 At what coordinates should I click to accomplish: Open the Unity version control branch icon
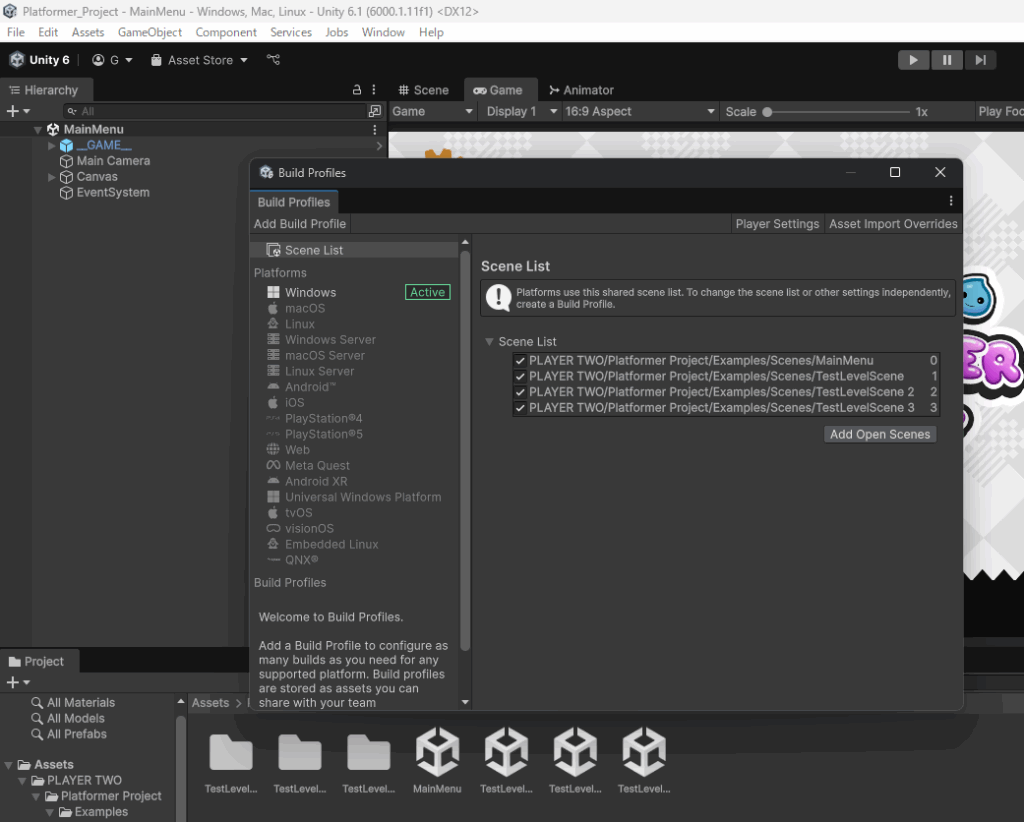click(x=273, y=60)
